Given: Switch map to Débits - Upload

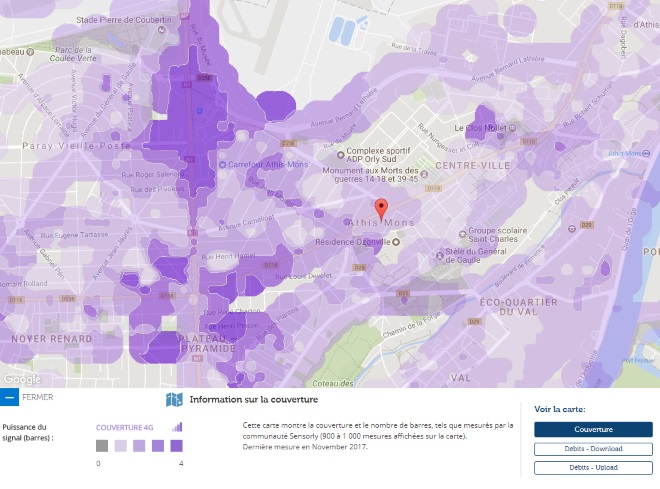Looking at the screenshot, I should pyautogui.click(x=593, y=467).
